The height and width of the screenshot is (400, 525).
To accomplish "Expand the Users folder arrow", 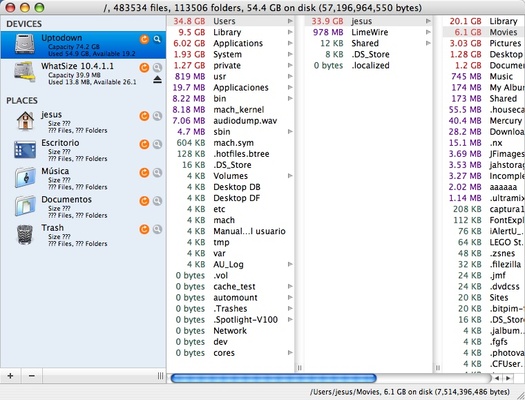I will [x=290, y=21].
